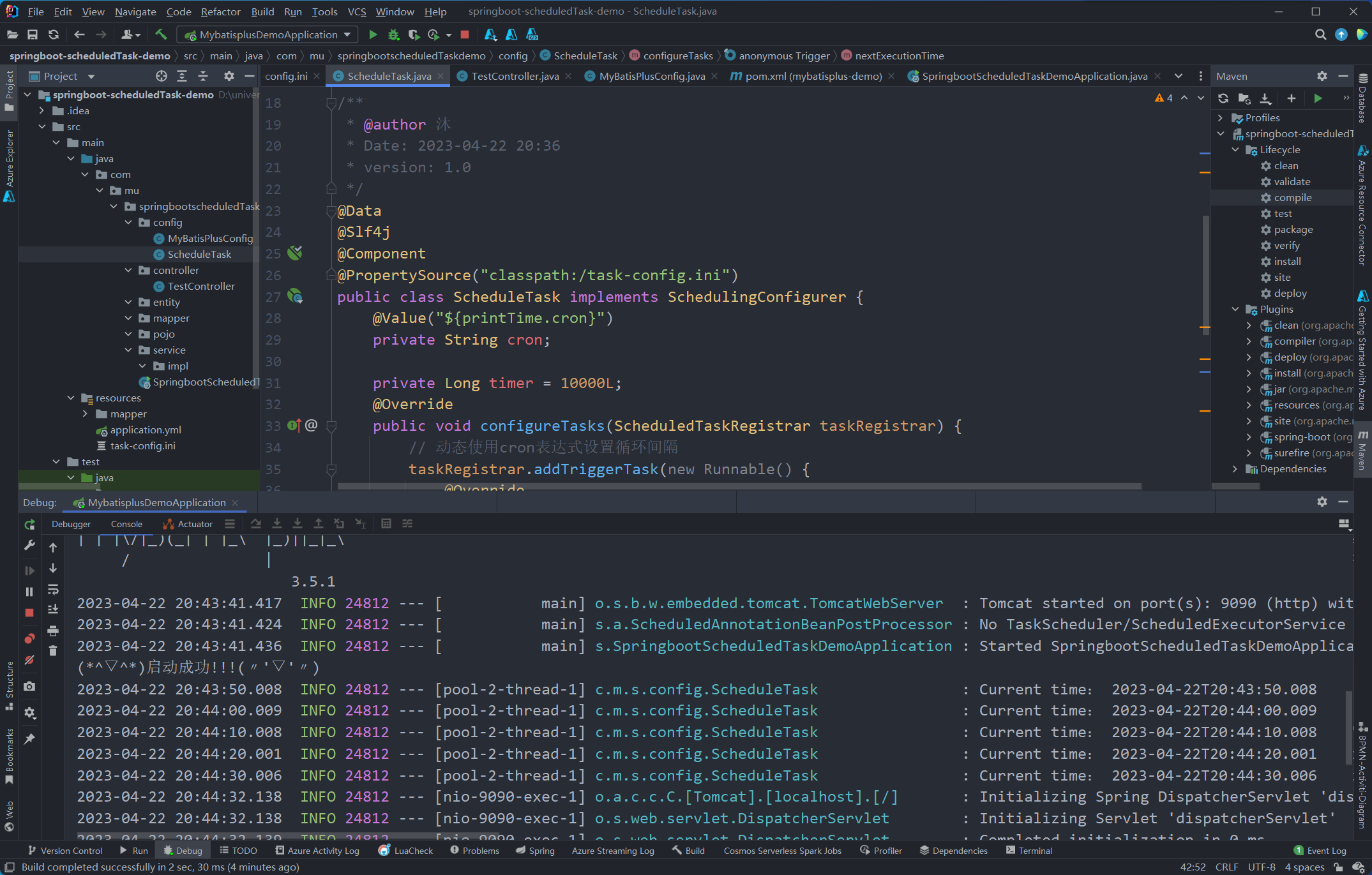This screenshot has height=875, width=1372.
Task: Click the Build Project hammer icon
Action: point(161,34)
